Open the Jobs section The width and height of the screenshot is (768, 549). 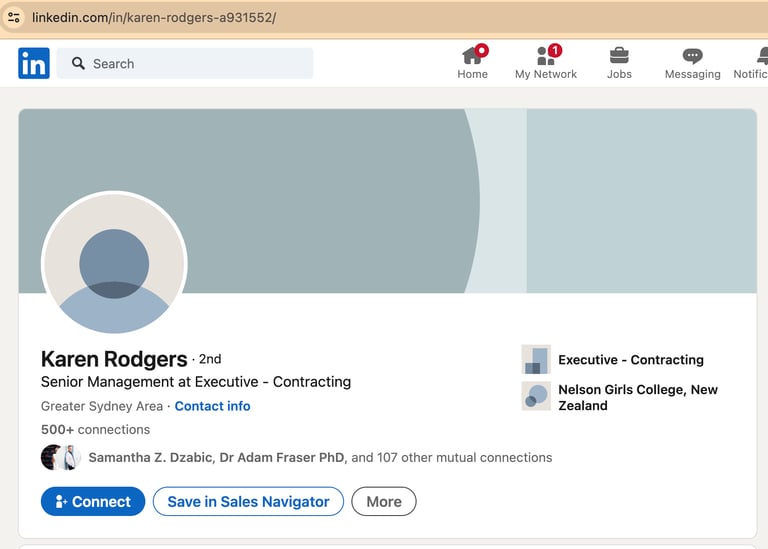click(x=619, y=63)
